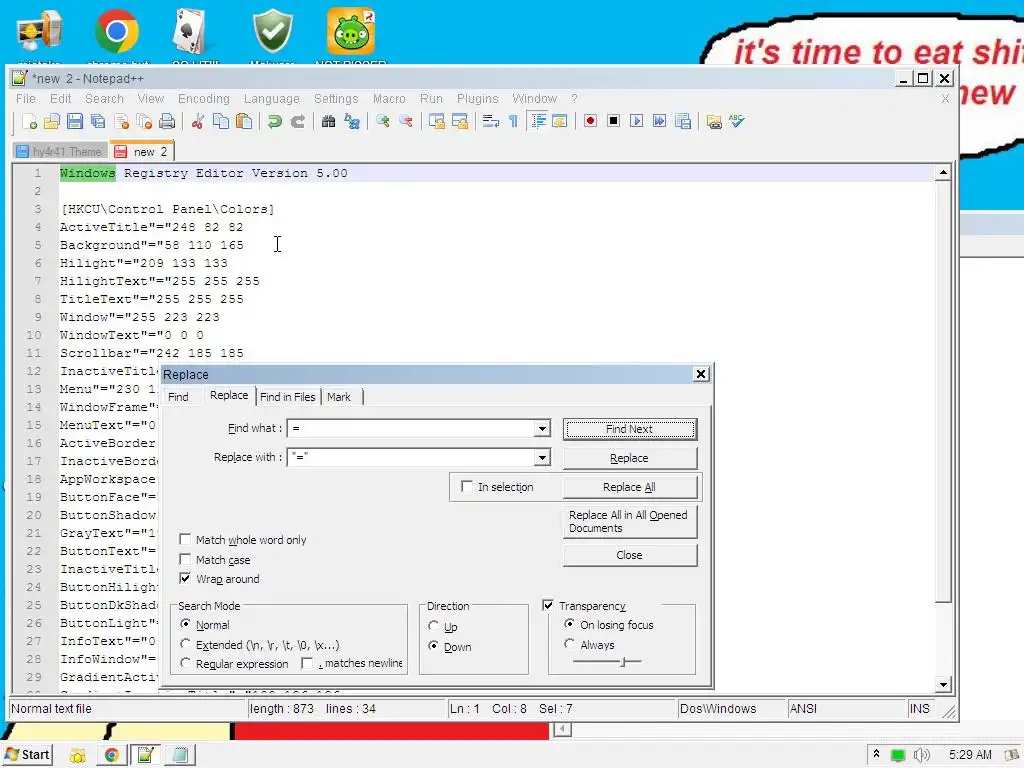This screenshot has width=1024, height=768.
Task: Open the Plugins menu
Action: [477, 99]
